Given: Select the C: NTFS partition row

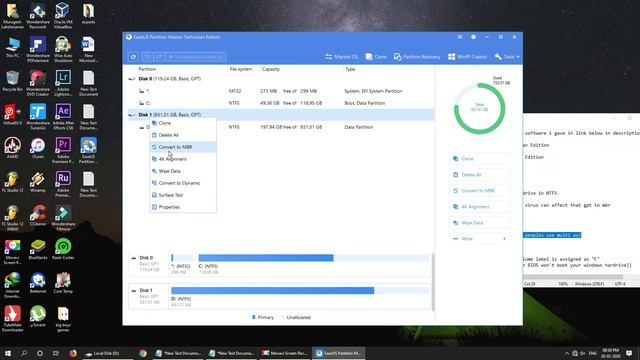Looking at the screenshot, I should point(281,103).
